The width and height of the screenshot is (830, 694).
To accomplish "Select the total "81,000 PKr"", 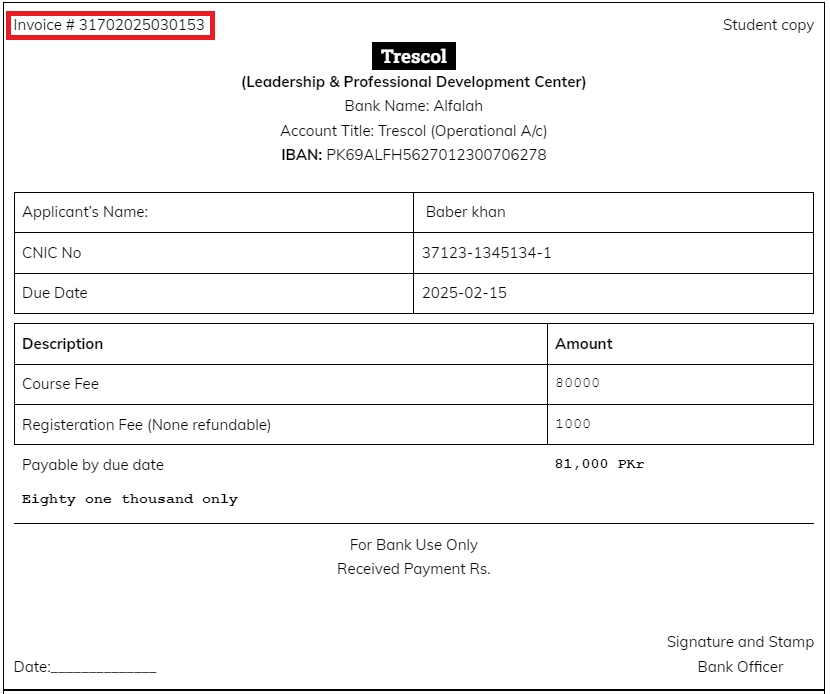I will [x=600, y=464].
